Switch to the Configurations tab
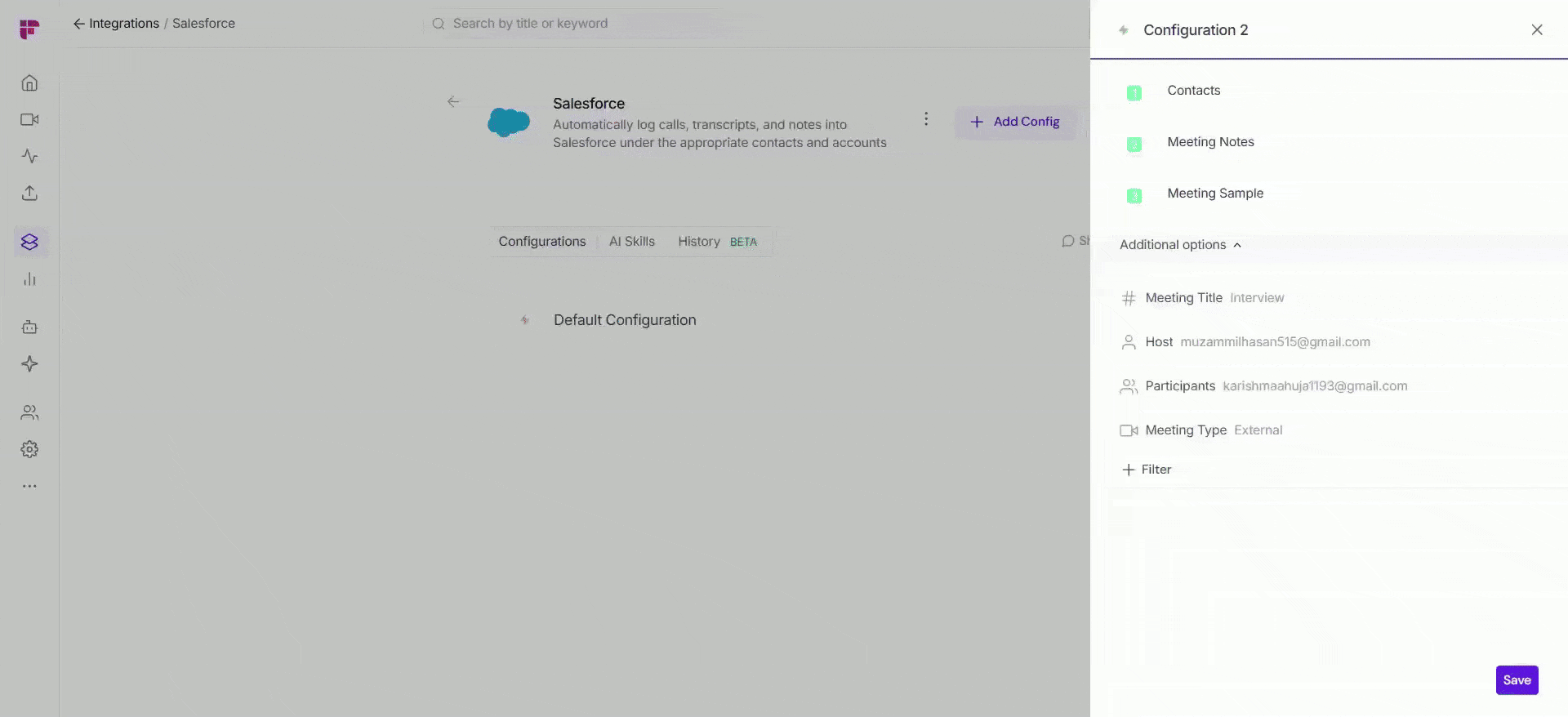 (542, 242)
